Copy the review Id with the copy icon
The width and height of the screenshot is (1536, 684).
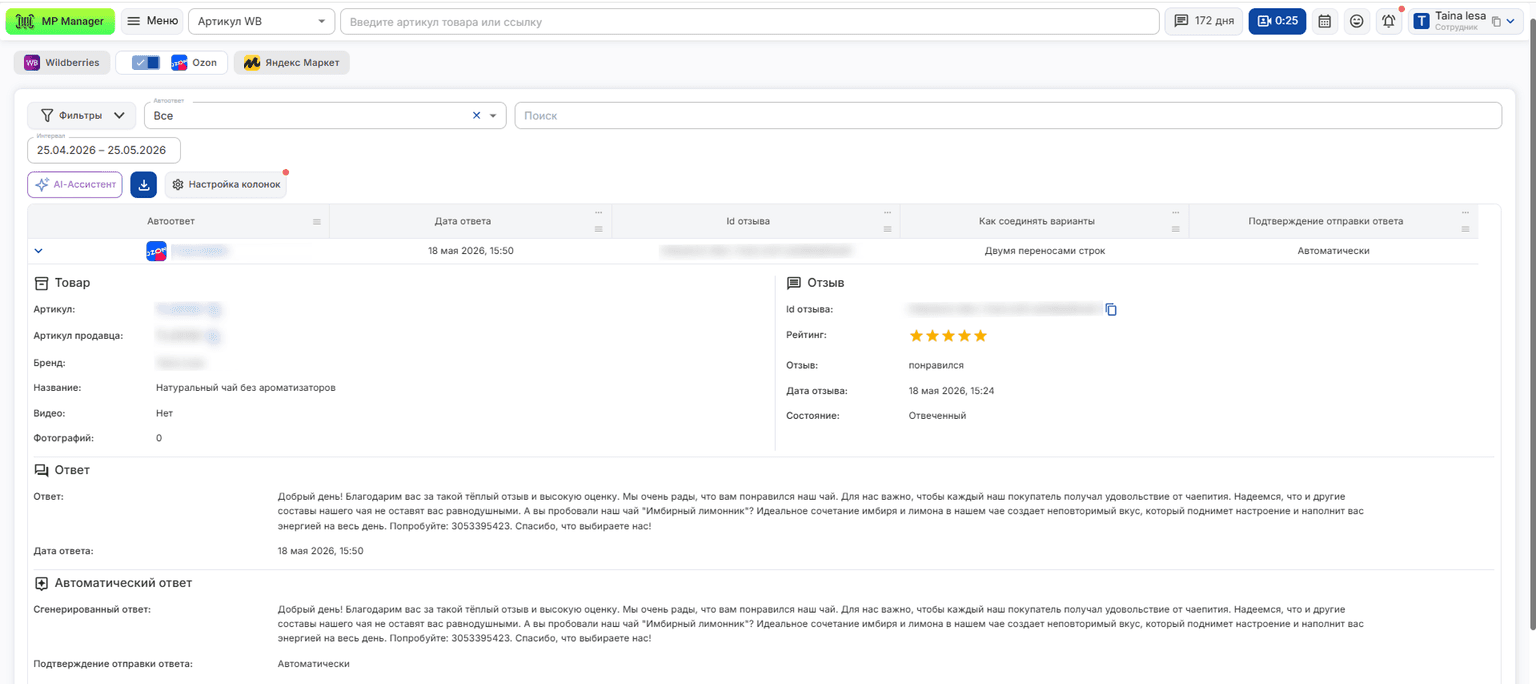click(1110, 310)
